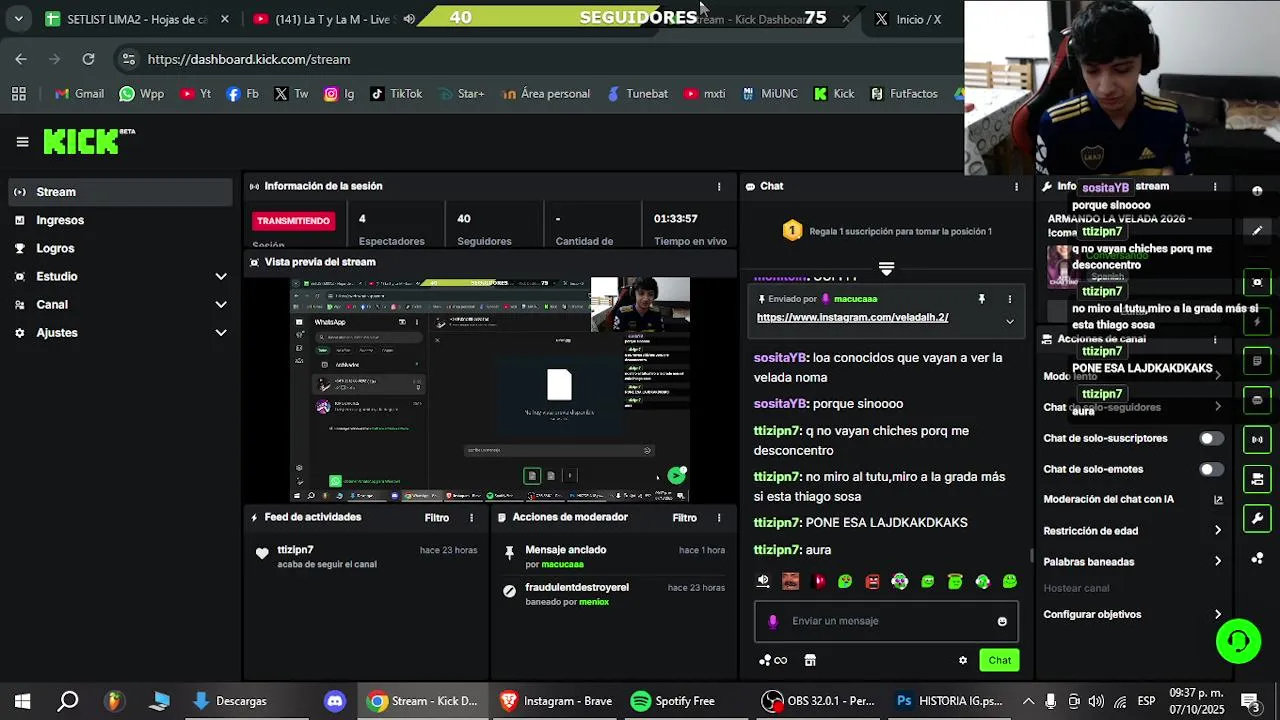
Task: Unpin the pinned chat message
Action: coord(981,299)
